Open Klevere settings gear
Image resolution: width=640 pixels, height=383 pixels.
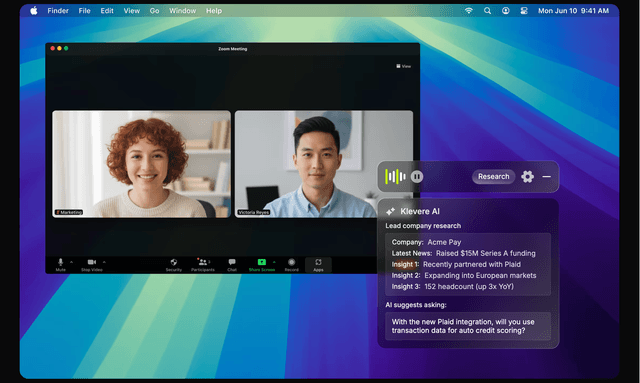click(x=527, y=176)
